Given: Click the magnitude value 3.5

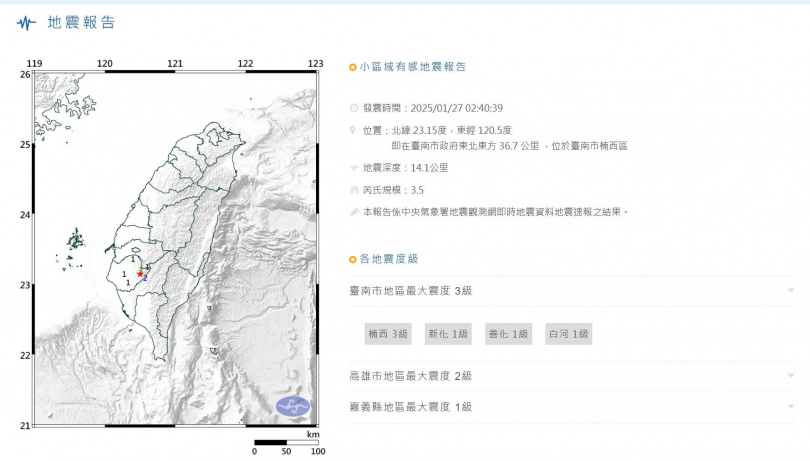Looking at the screenshot, I should [417, 190].
